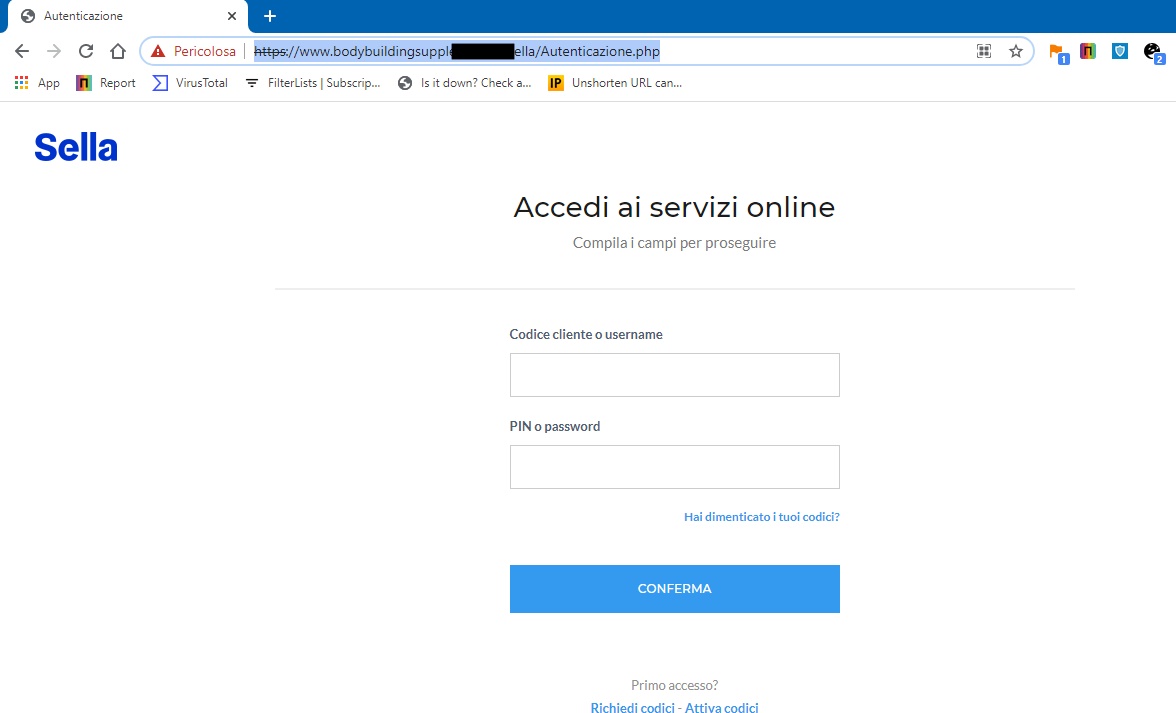This screenshot has height=713, width=1176.
Task: Open the black globe extension with badge 2
Action: [x=1154, y=52]
